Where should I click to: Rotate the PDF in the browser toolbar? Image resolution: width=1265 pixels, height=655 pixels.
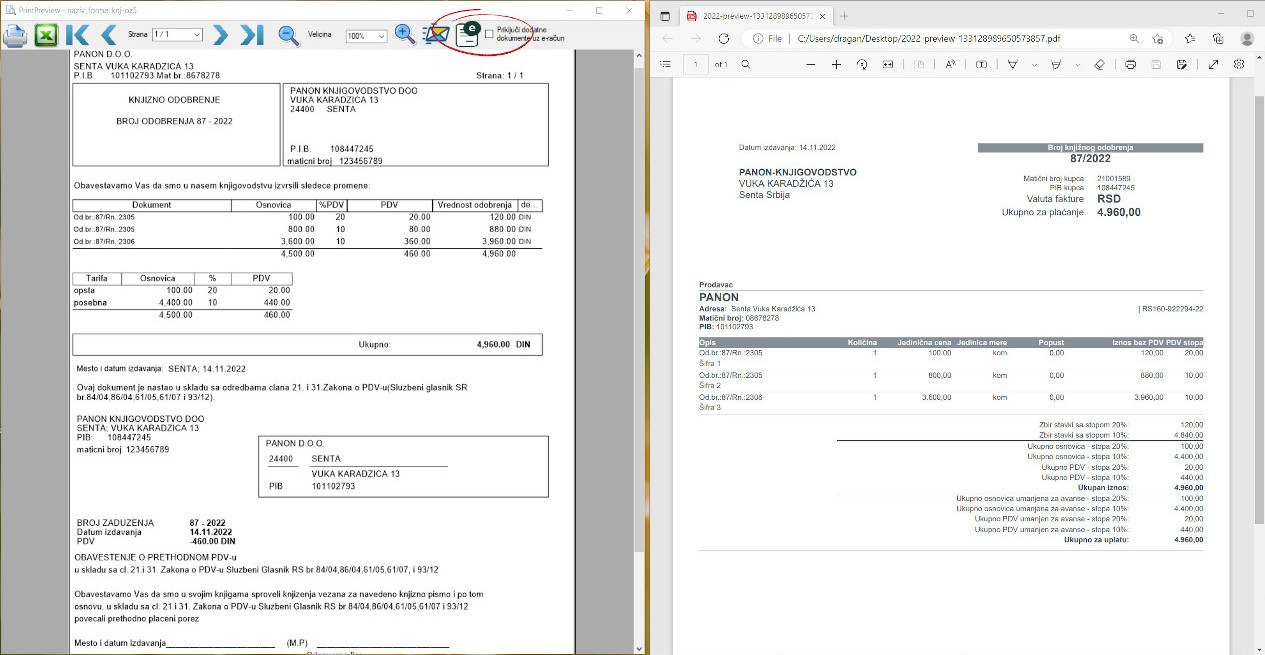[862, 64]
